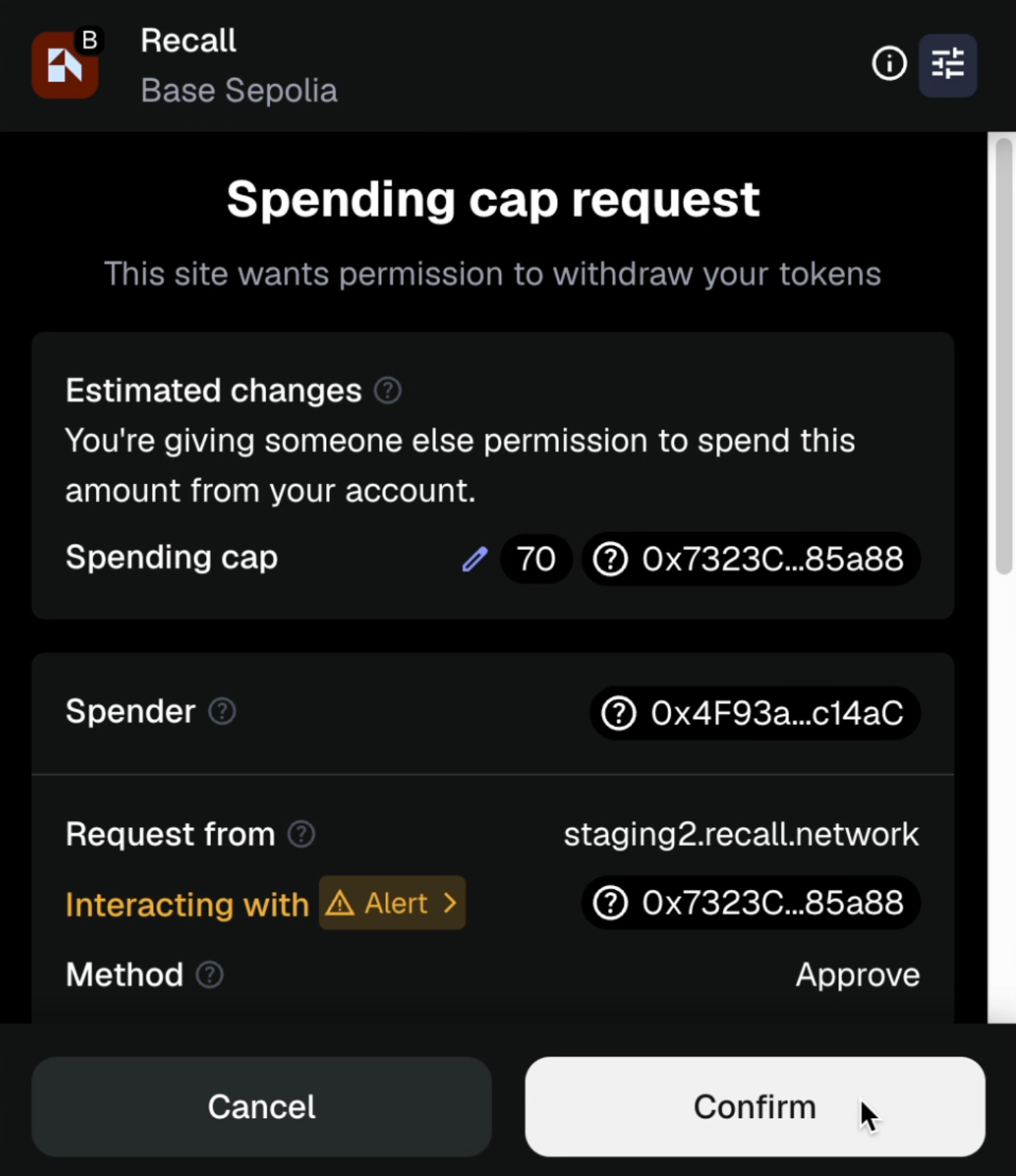Expand the Alert warning badge

tap(392, 903)
